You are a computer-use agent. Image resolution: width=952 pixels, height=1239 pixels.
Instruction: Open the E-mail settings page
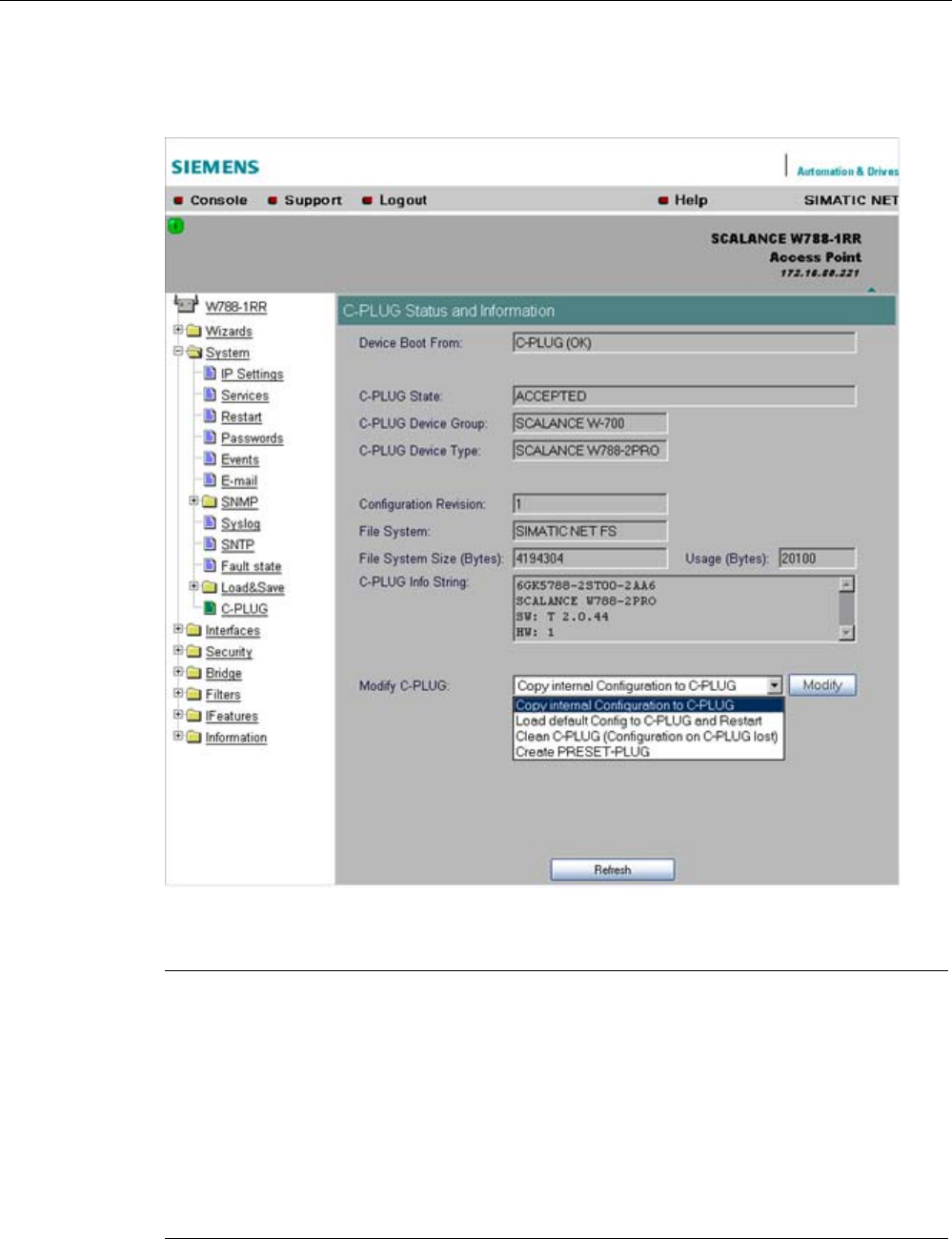(x=239, y=481)
